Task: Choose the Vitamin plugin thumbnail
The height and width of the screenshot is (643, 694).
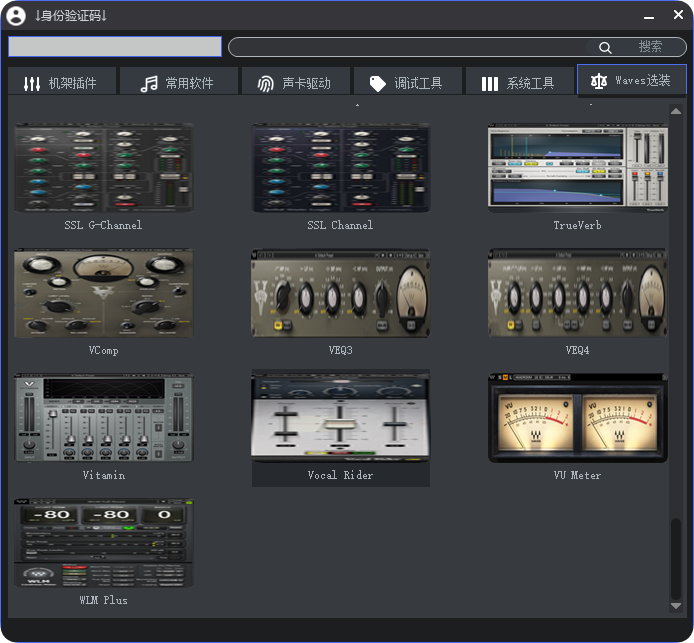Action: point(104,418)
